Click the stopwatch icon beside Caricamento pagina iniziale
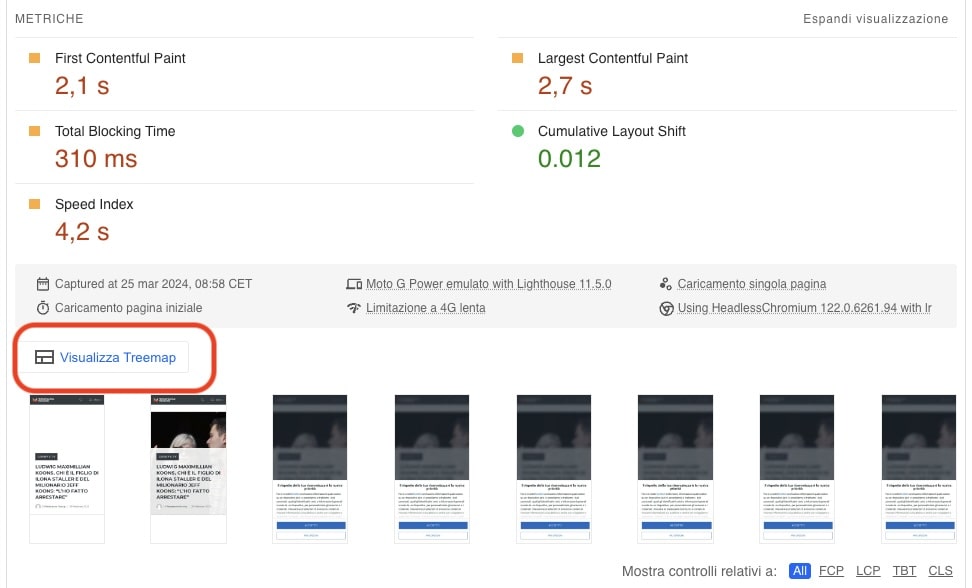The height and width of the screenshot is (588, 972). 43,308
